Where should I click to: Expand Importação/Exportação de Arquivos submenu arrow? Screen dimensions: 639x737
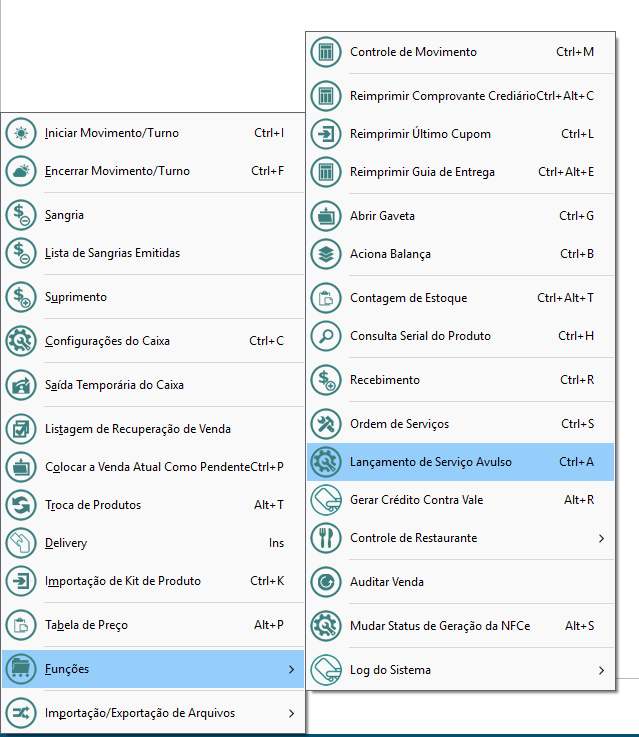pos(291,713)
